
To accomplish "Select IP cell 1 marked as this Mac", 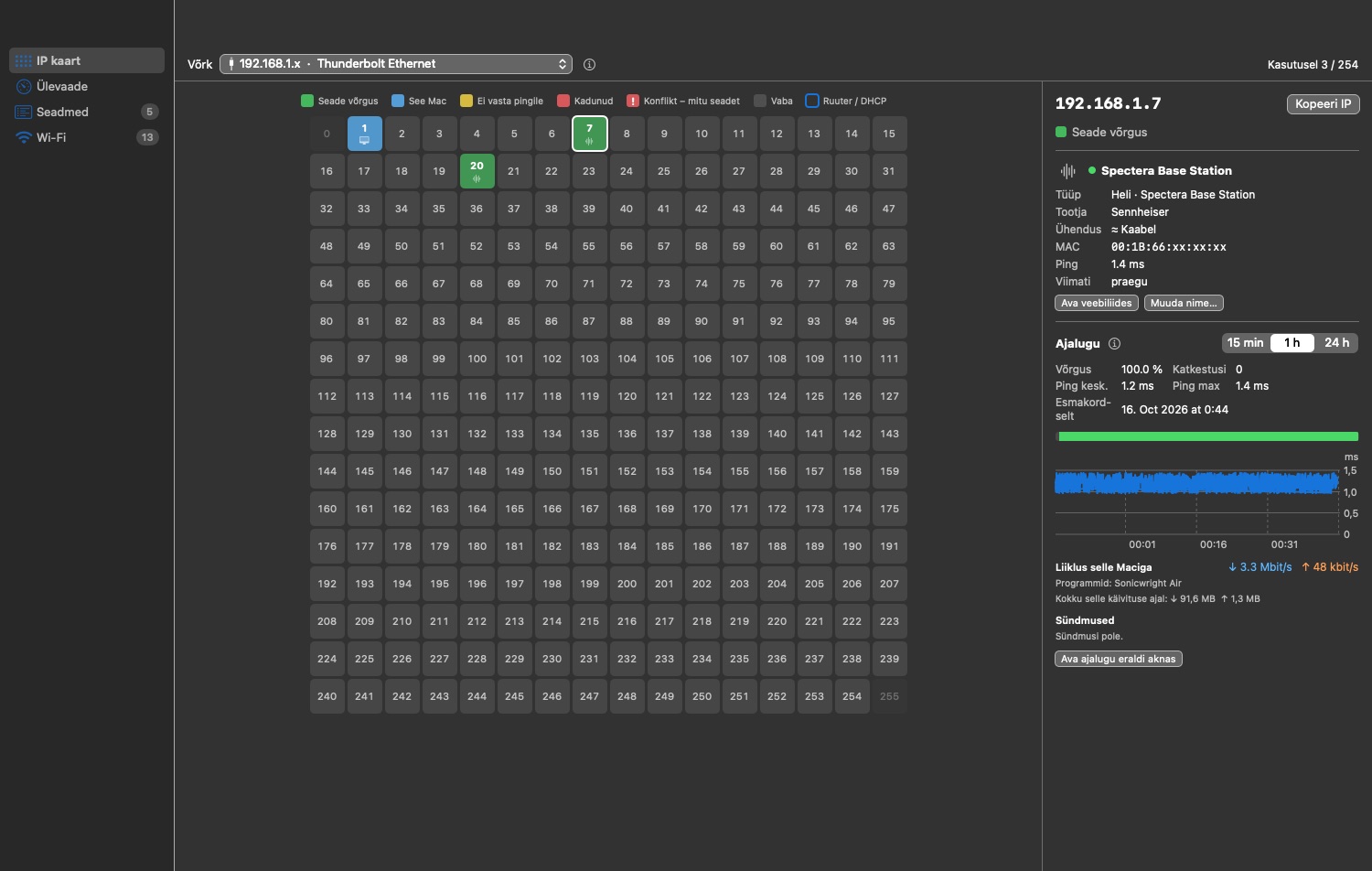I will pos(364,134).
